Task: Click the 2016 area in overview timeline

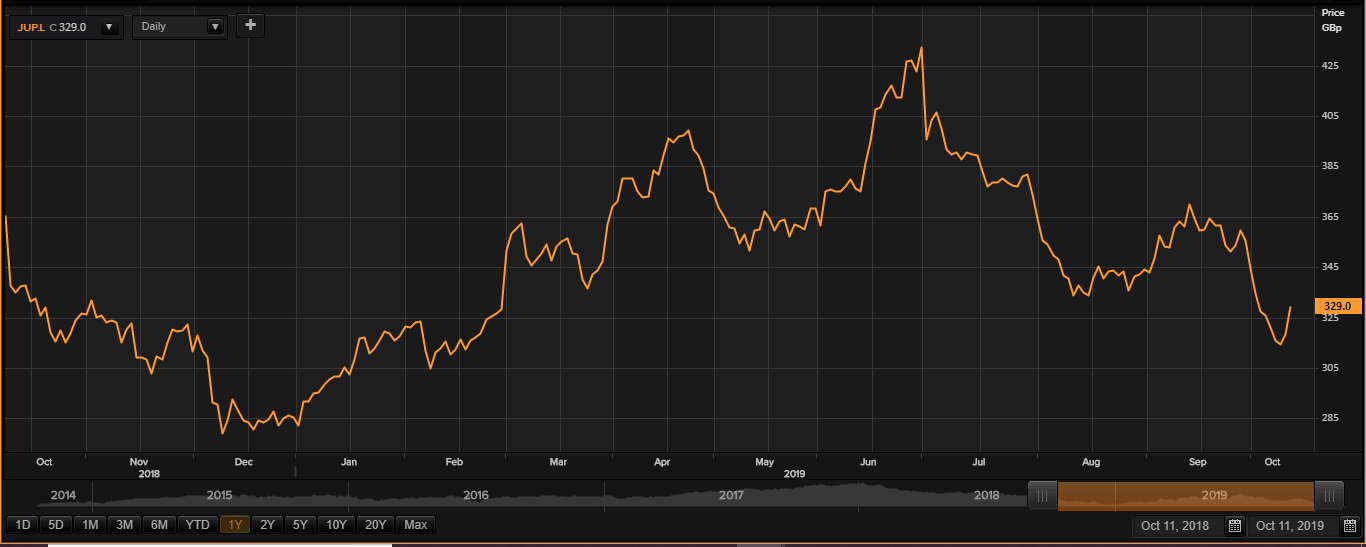Action: tap(476, 495)
